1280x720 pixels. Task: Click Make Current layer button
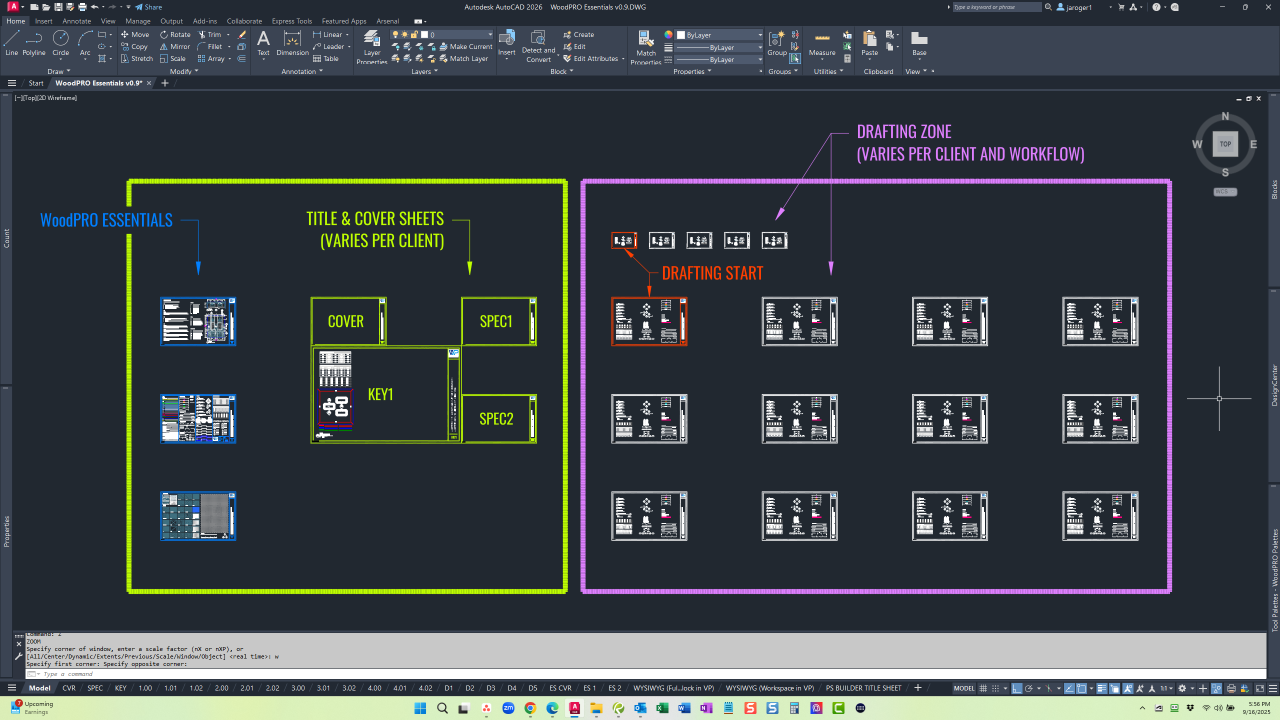(465, 47)
